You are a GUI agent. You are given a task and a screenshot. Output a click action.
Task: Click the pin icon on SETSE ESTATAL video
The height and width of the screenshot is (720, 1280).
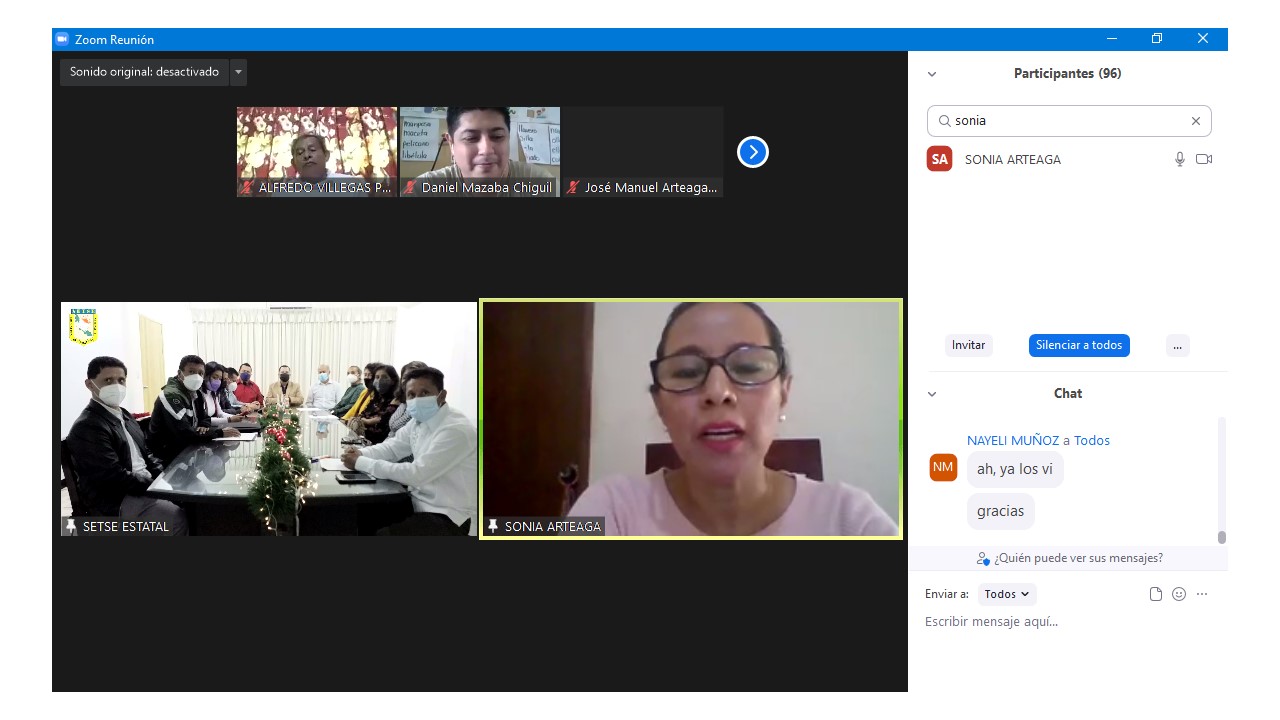coord(71,526)
